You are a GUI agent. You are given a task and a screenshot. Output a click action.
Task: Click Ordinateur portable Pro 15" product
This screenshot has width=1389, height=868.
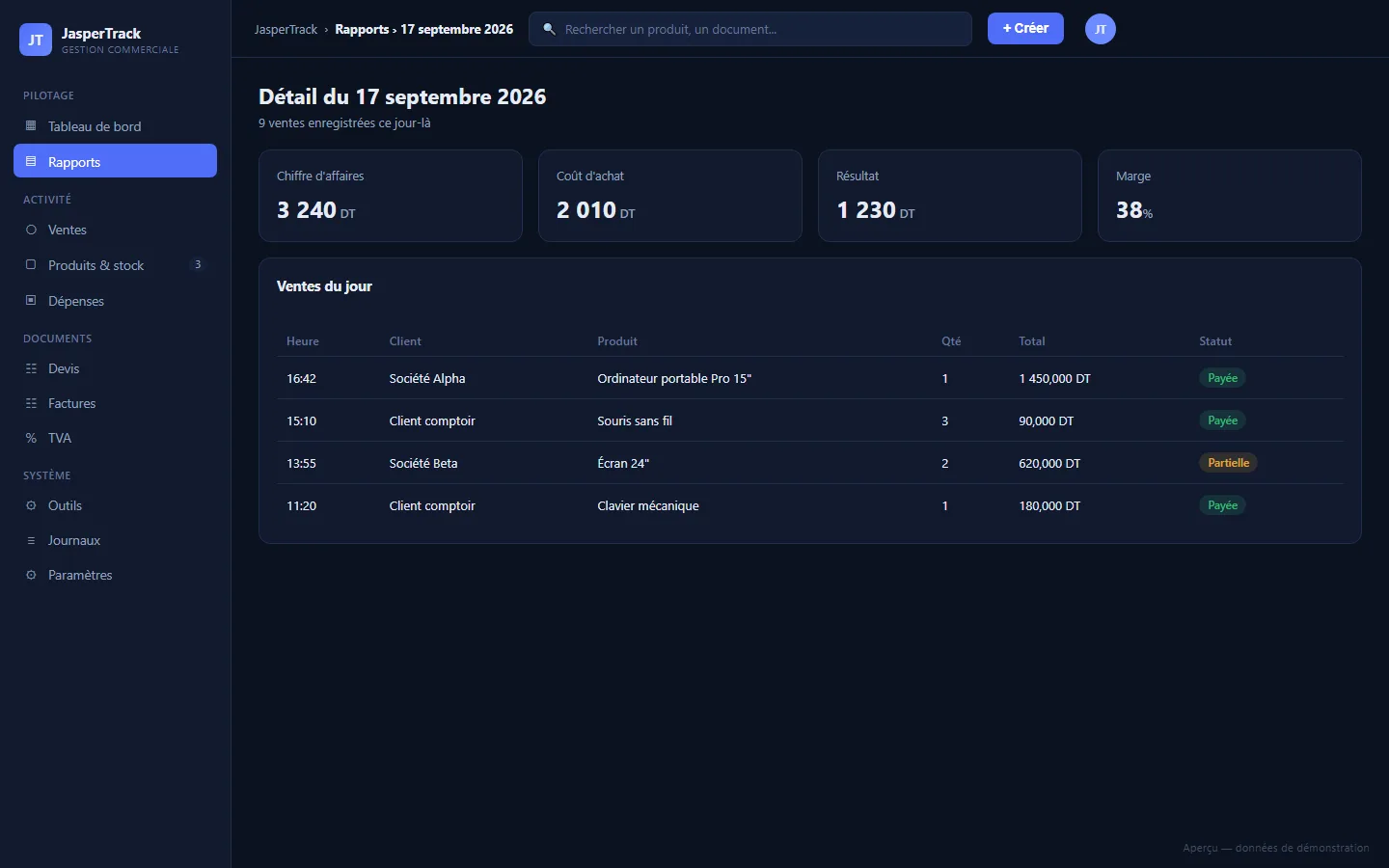(674, 378)
